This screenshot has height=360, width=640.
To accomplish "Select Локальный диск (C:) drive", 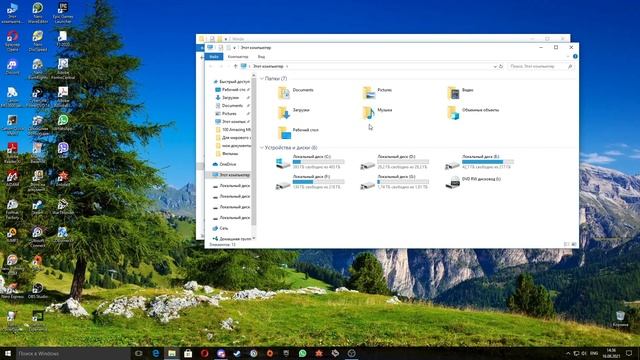I will 310,162.
